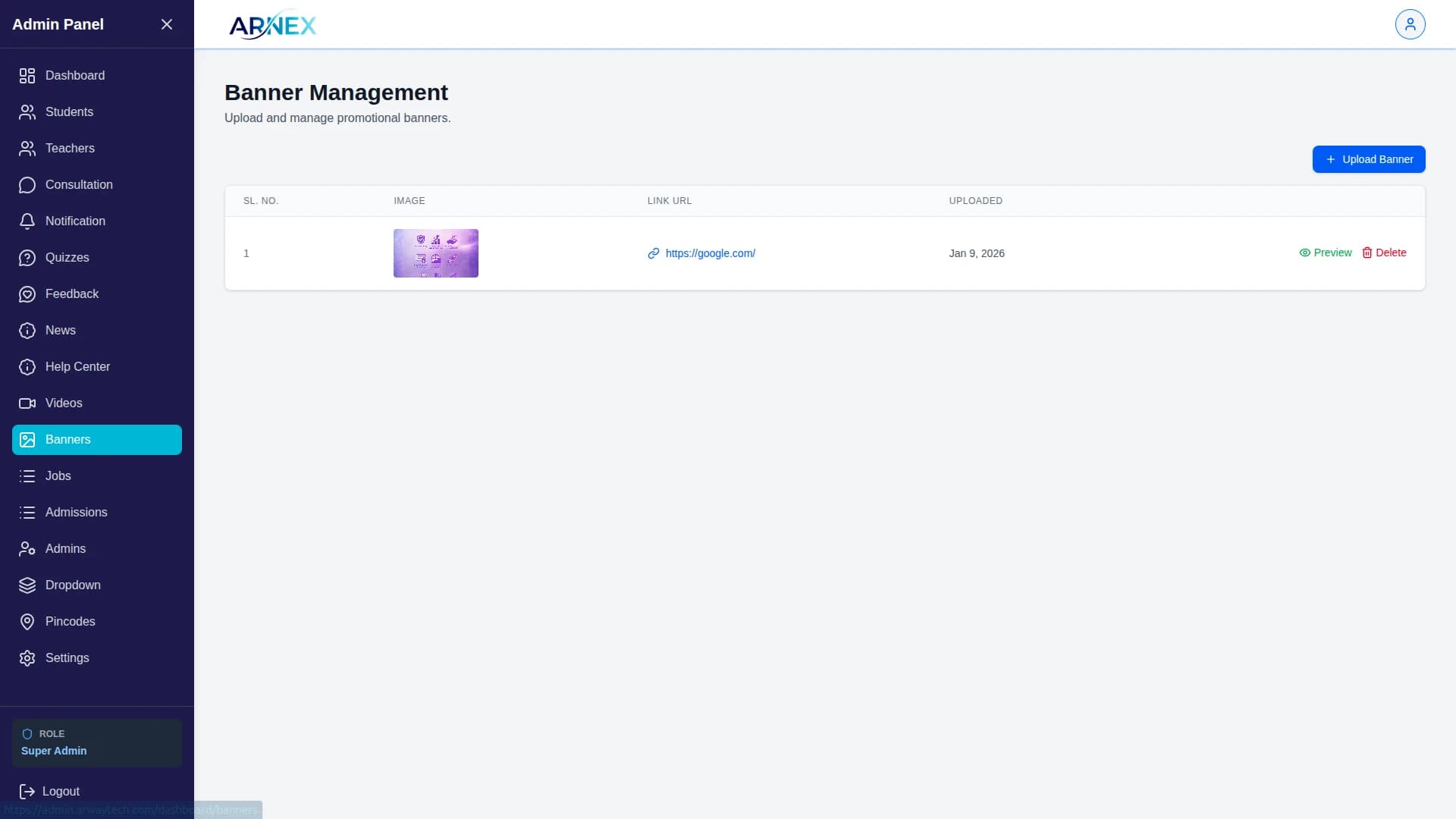This screenshot has height=819, width=1456.
Task: Click the Notification bell icon
Action: pos(27,221)
